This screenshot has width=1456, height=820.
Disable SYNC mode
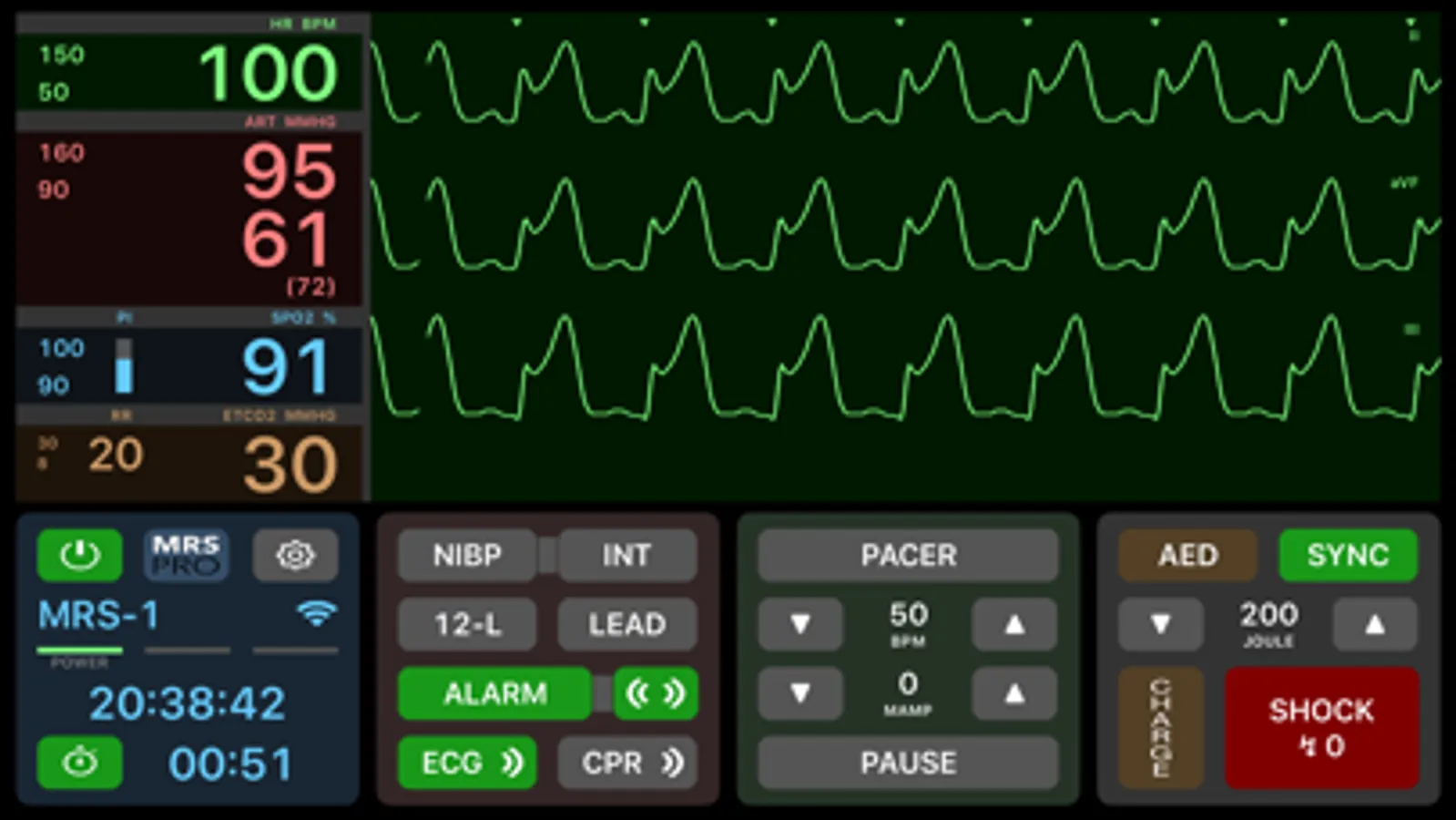click(x=1349, y=555)
